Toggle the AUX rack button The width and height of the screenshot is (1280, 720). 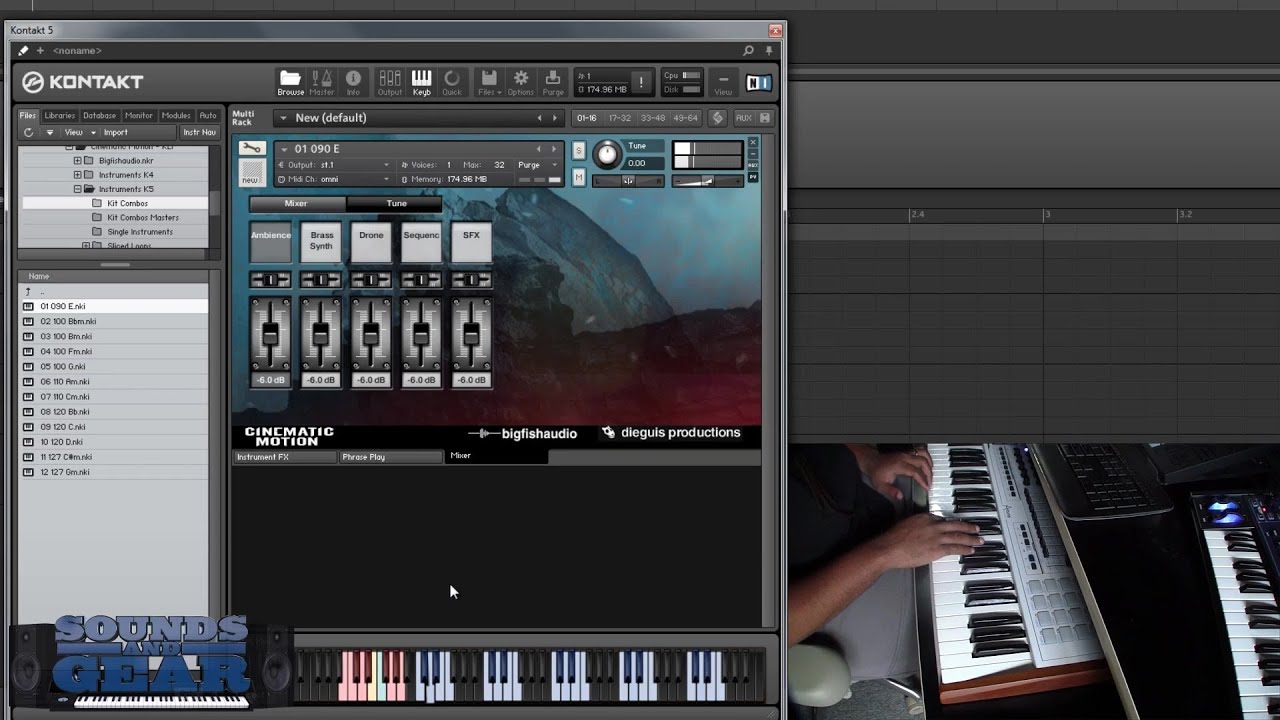pos(743,118)
